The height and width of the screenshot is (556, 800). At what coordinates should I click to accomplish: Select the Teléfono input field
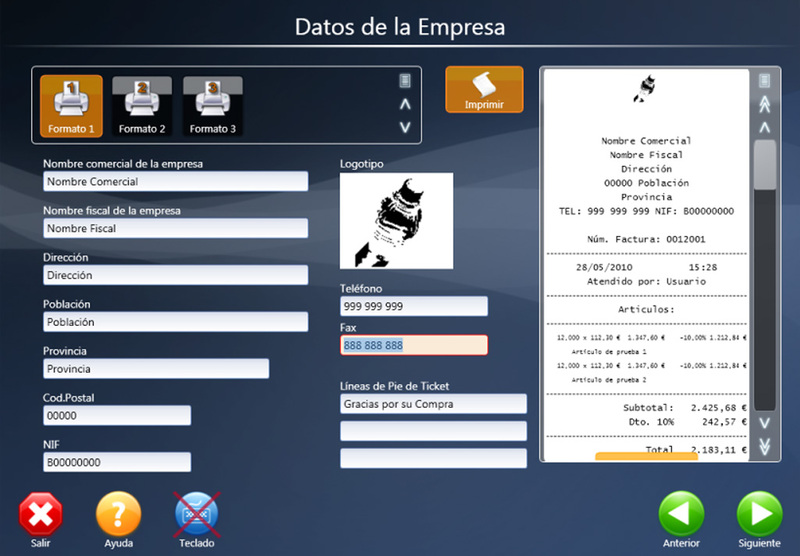[414, 306]
